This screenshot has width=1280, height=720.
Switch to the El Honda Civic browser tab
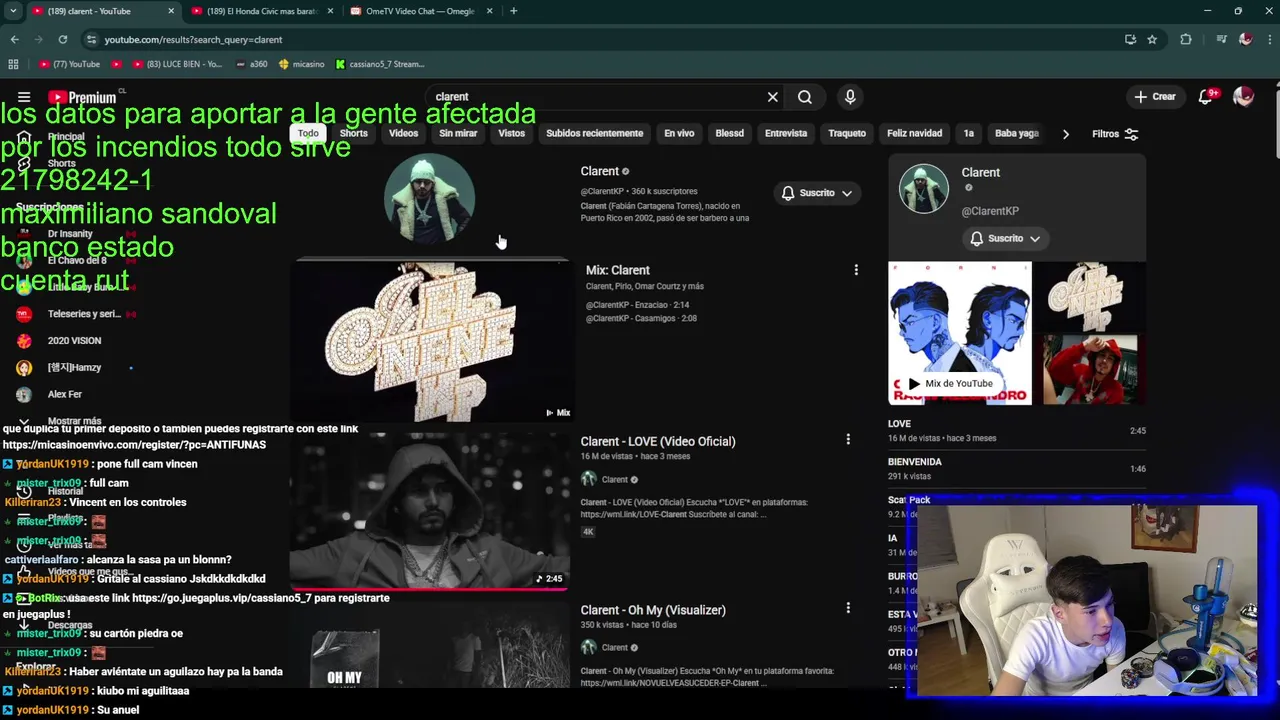tap(260, 11)
